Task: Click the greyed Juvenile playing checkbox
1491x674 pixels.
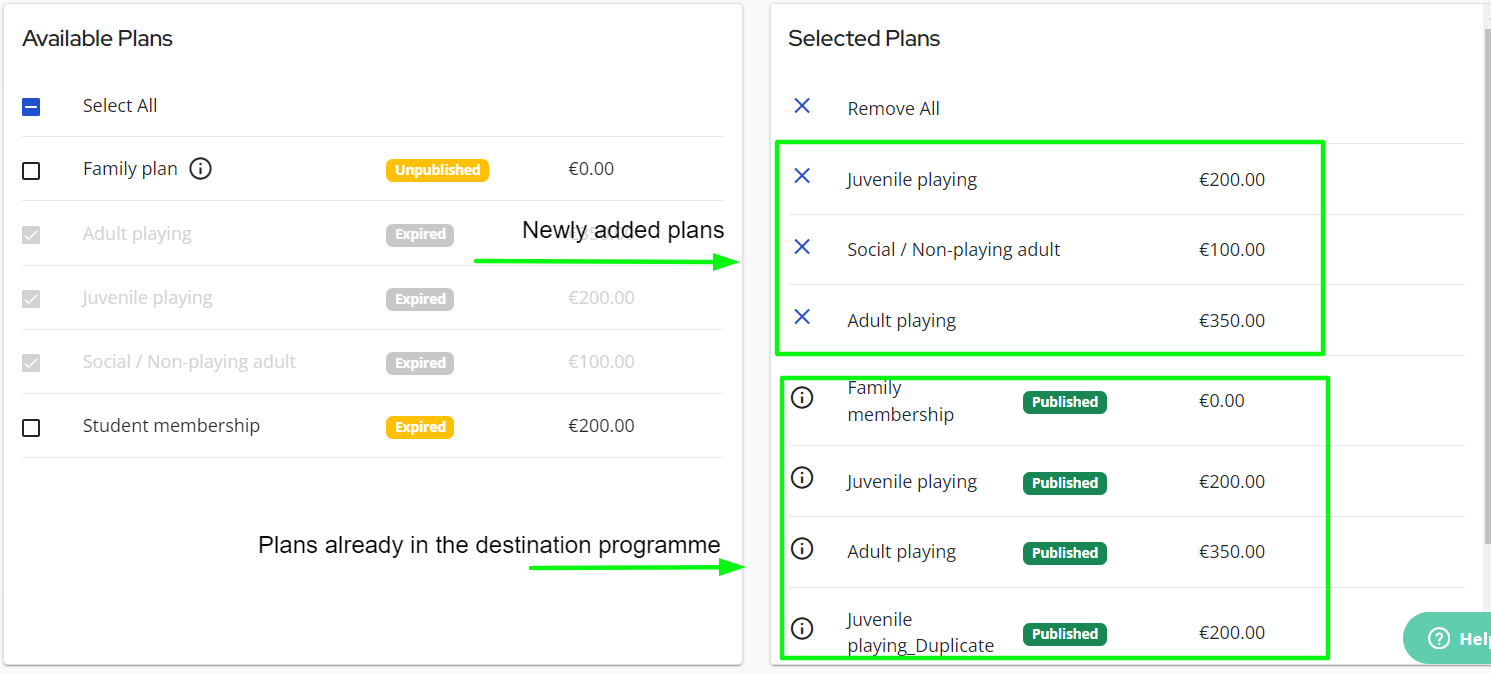Action: [31, 299]
